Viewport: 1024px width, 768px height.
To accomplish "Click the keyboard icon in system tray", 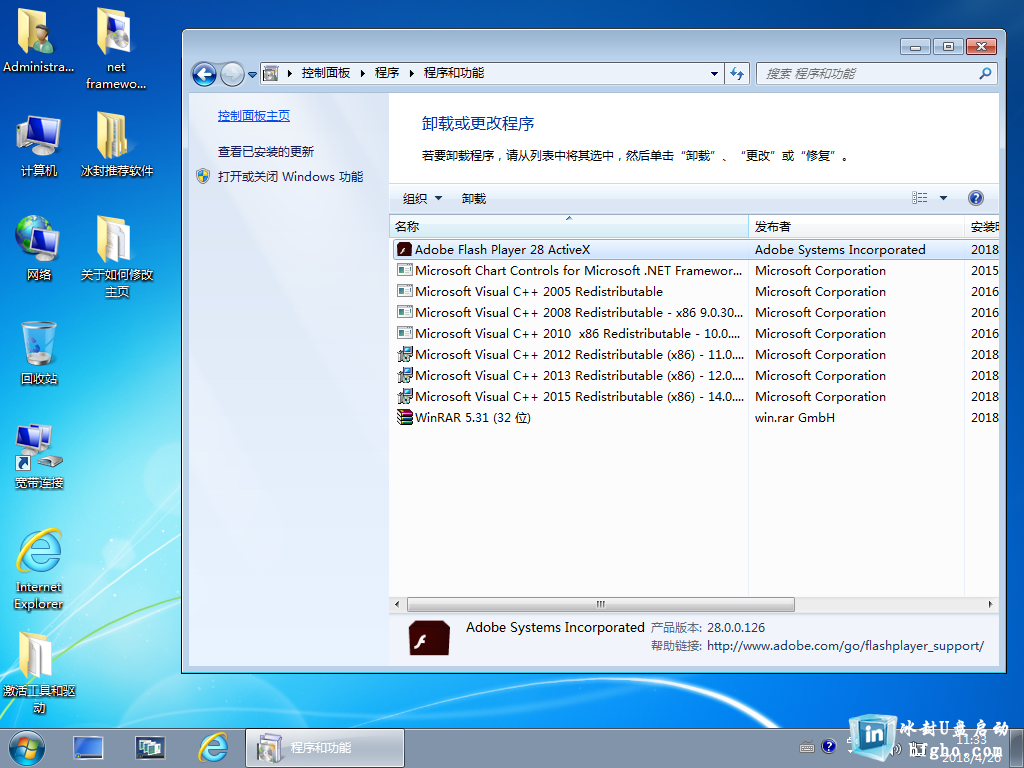I will point(807,747).
